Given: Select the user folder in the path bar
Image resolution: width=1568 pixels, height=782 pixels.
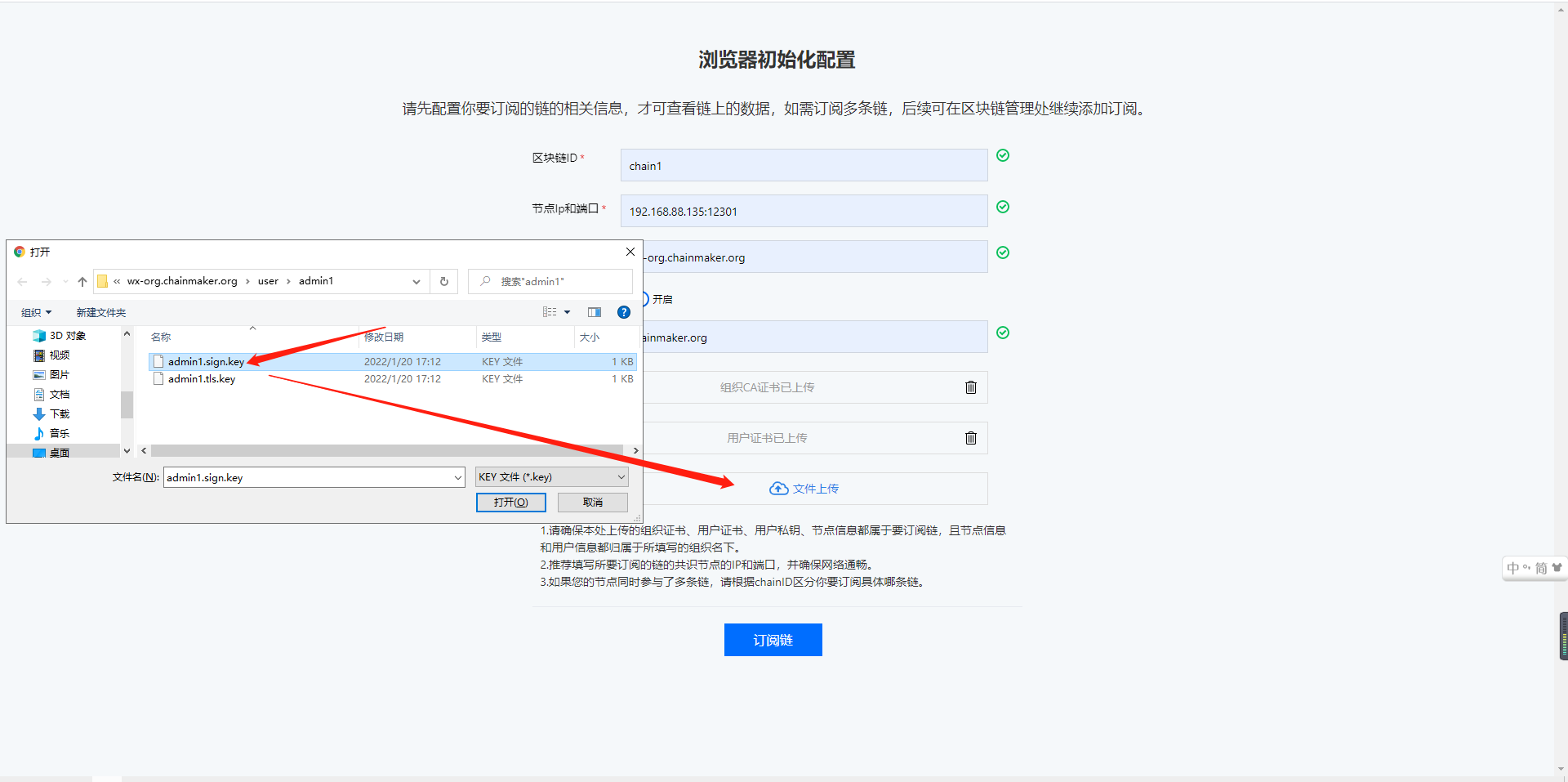Looking at the screenshot, I should pyautogui.click(x=268, y=281).
